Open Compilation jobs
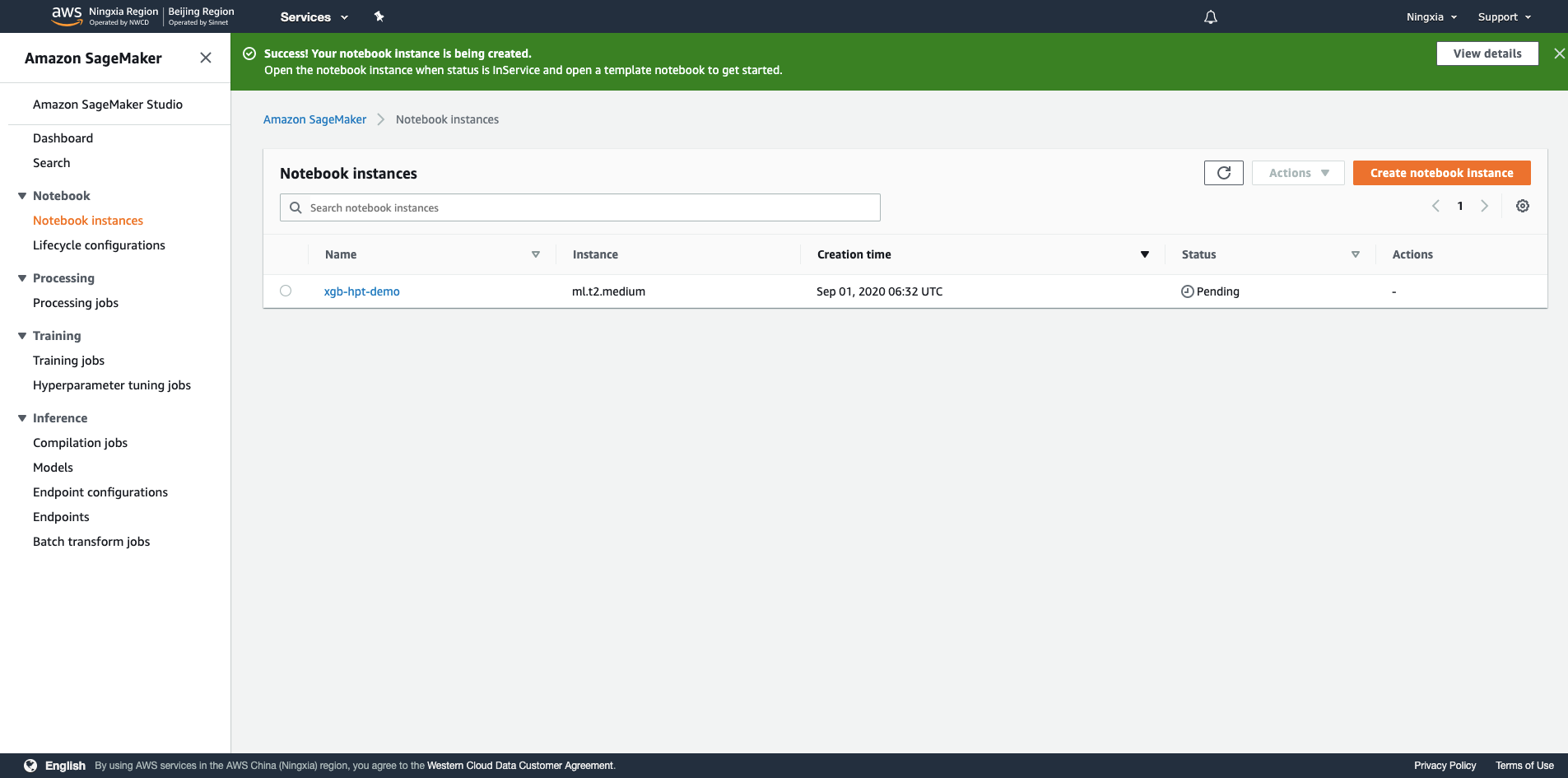This screenshot has height=778, width=1568. (x=80, y=443)
